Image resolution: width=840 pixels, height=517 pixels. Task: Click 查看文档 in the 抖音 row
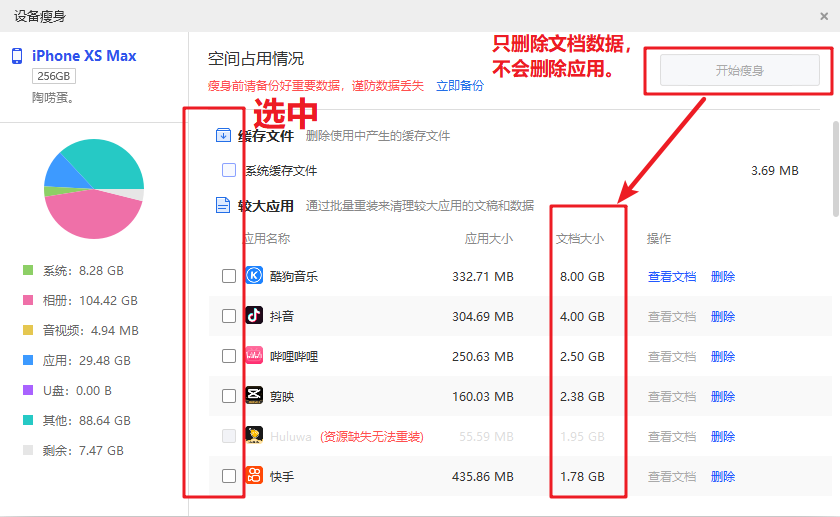(x=672, y=317)
